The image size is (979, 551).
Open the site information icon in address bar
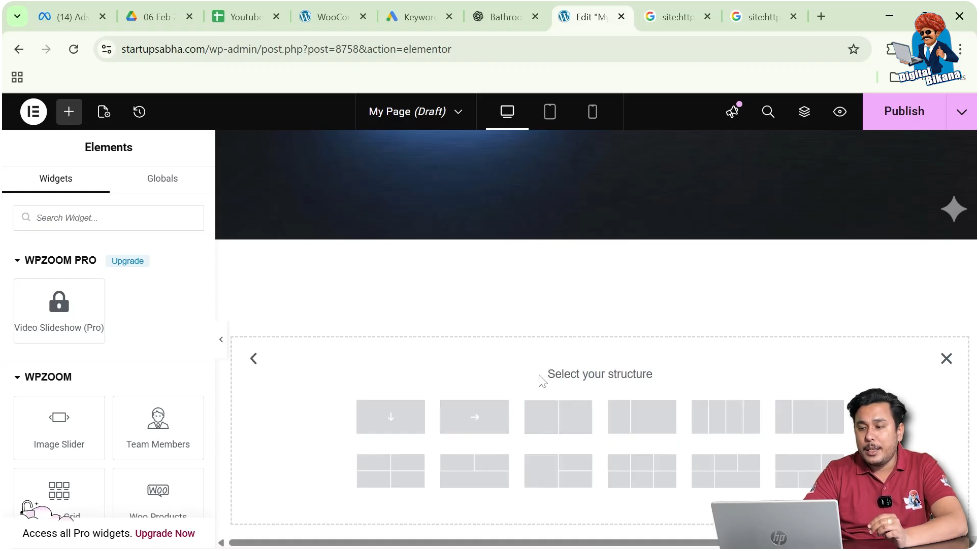(107, 49)
